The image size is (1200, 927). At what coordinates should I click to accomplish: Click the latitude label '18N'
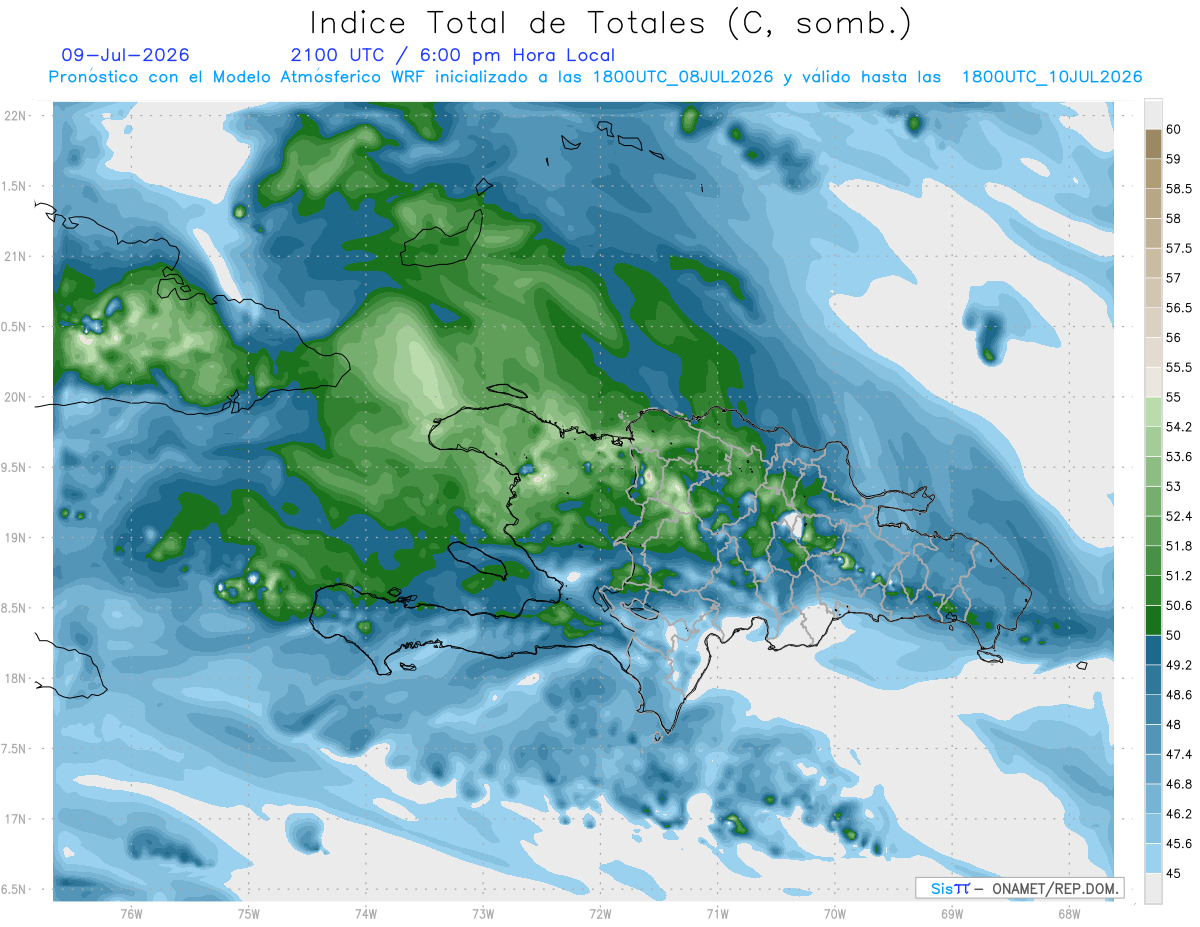point(16,678)
